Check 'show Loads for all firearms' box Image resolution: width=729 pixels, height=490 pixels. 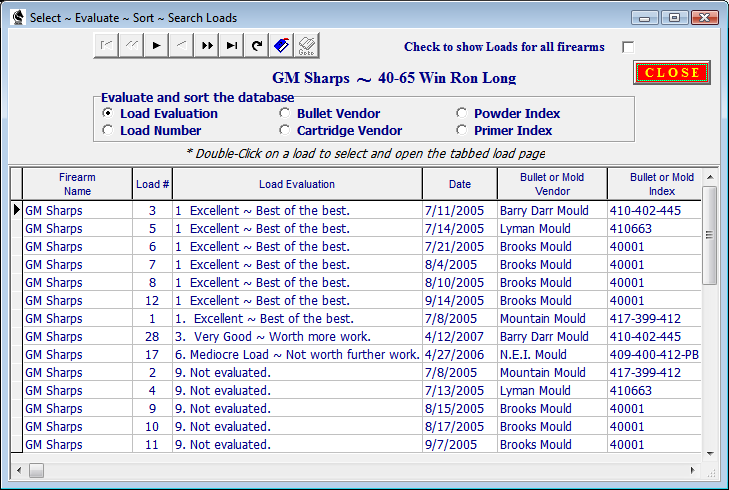tap(628, 47)
